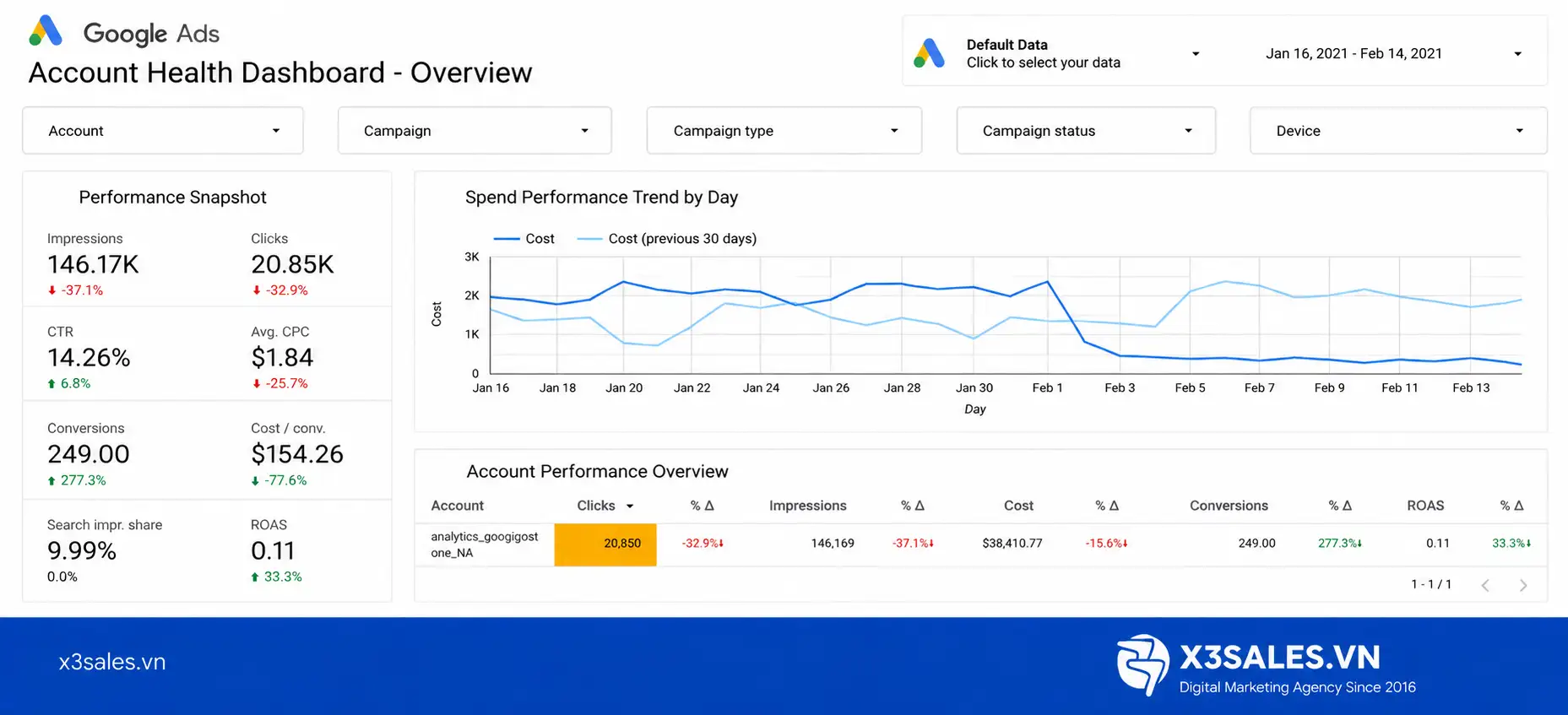
Task: Click the 1 - 1 / 1 pagination label
Action: pyautogui.click(x=1431, y=584)
